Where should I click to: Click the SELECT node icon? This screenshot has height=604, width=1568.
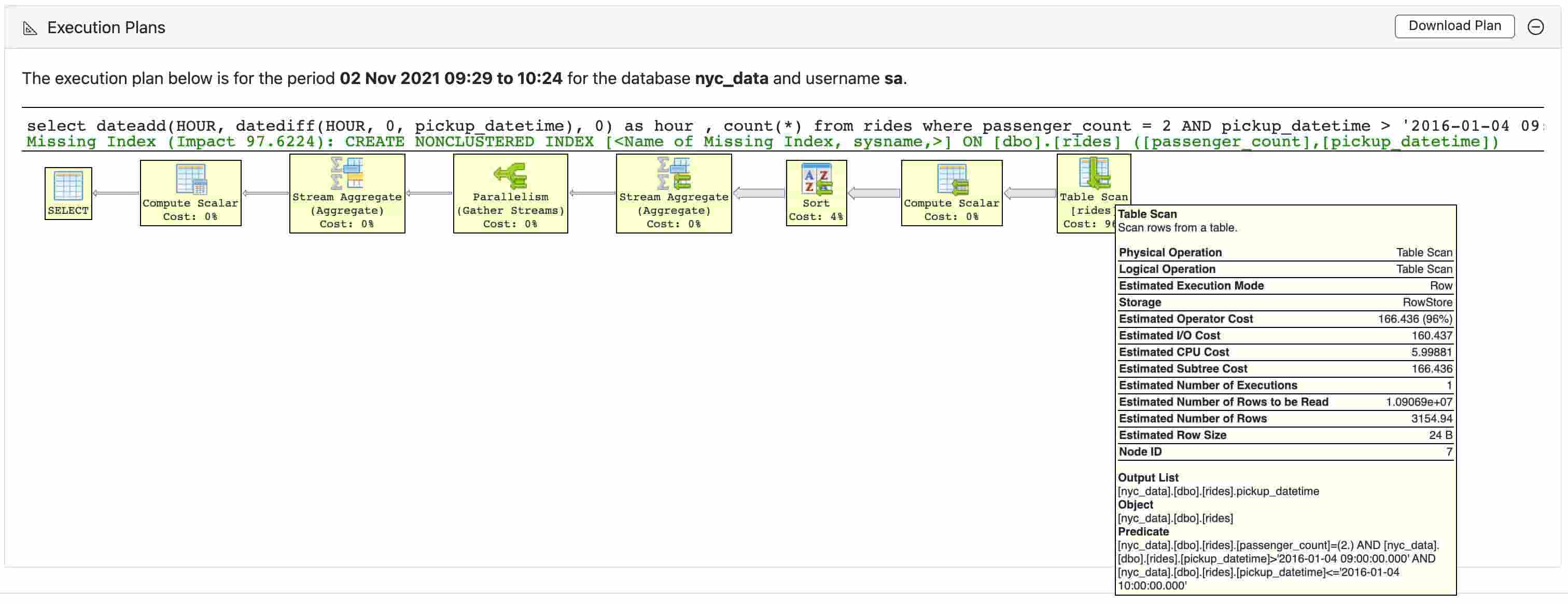[x=67, y=186]
